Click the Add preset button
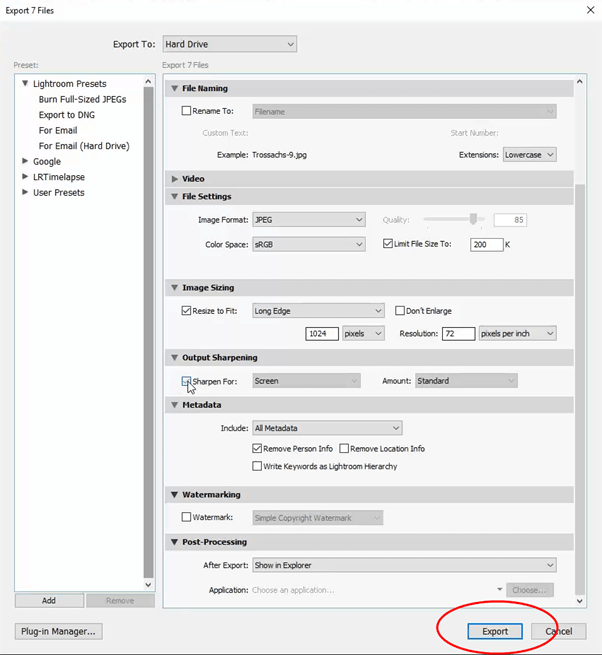Screen dimensions: 602x655 [x=49, y=600]
